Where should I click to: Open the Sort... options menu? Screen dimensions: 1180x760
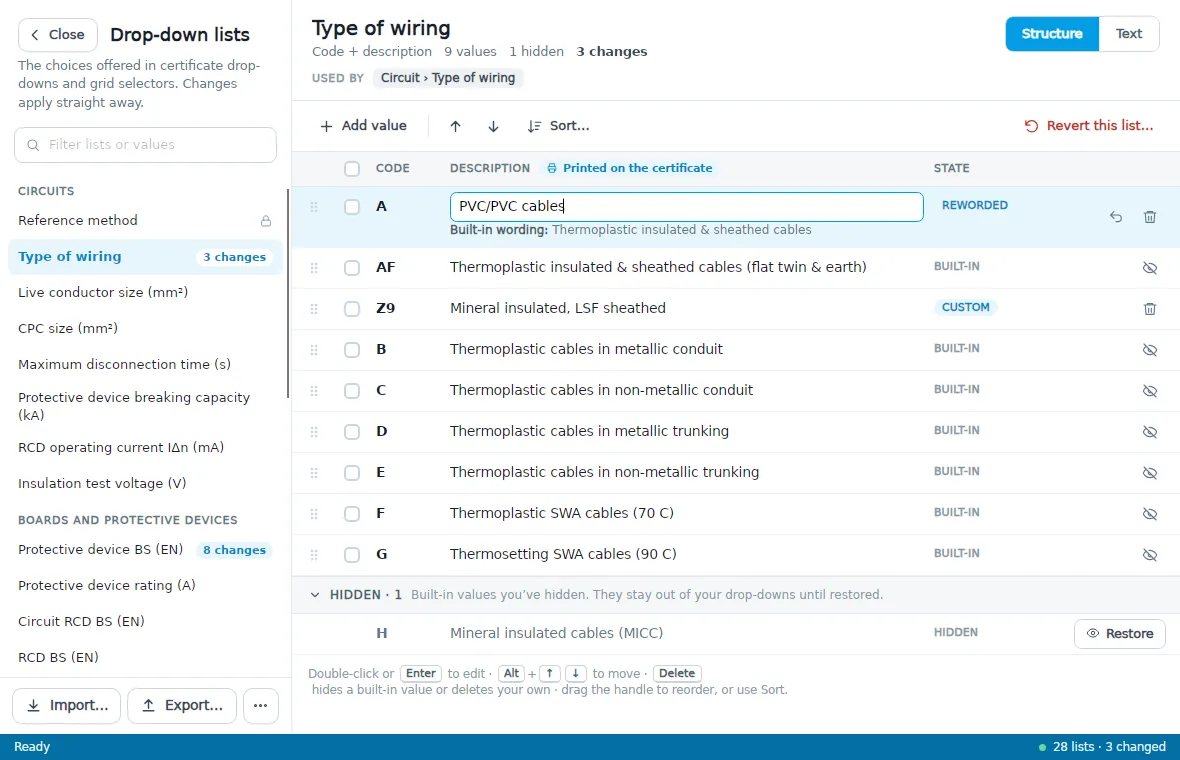tap(558, 126)
